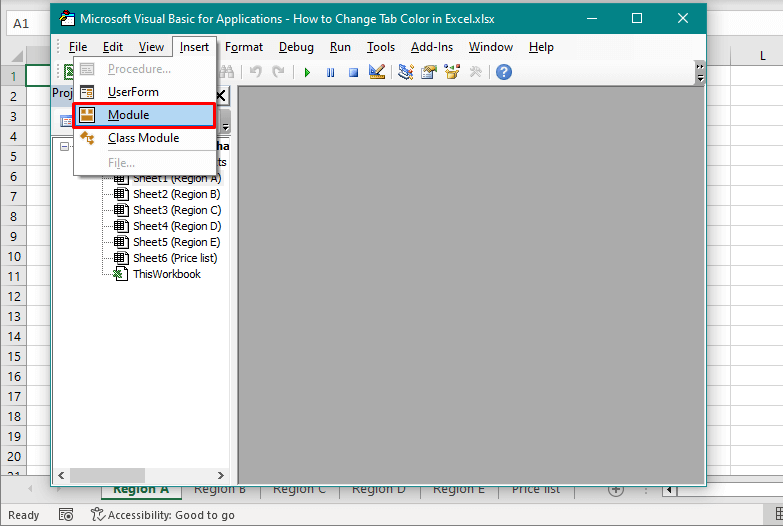Open the Project Explorer toolbar icon

click(x=406, y=72)
